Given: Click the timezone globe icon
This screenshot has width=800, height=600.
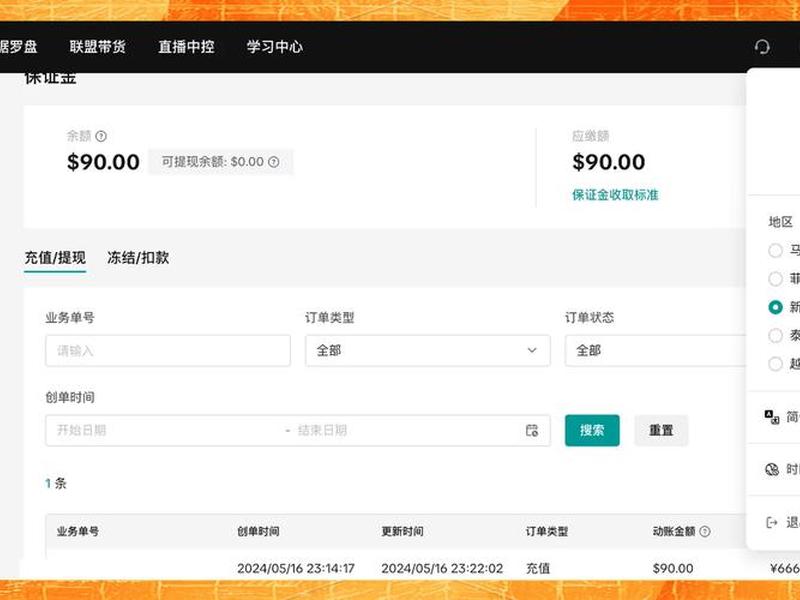Looking at the screenshot, I should point(772,469).
